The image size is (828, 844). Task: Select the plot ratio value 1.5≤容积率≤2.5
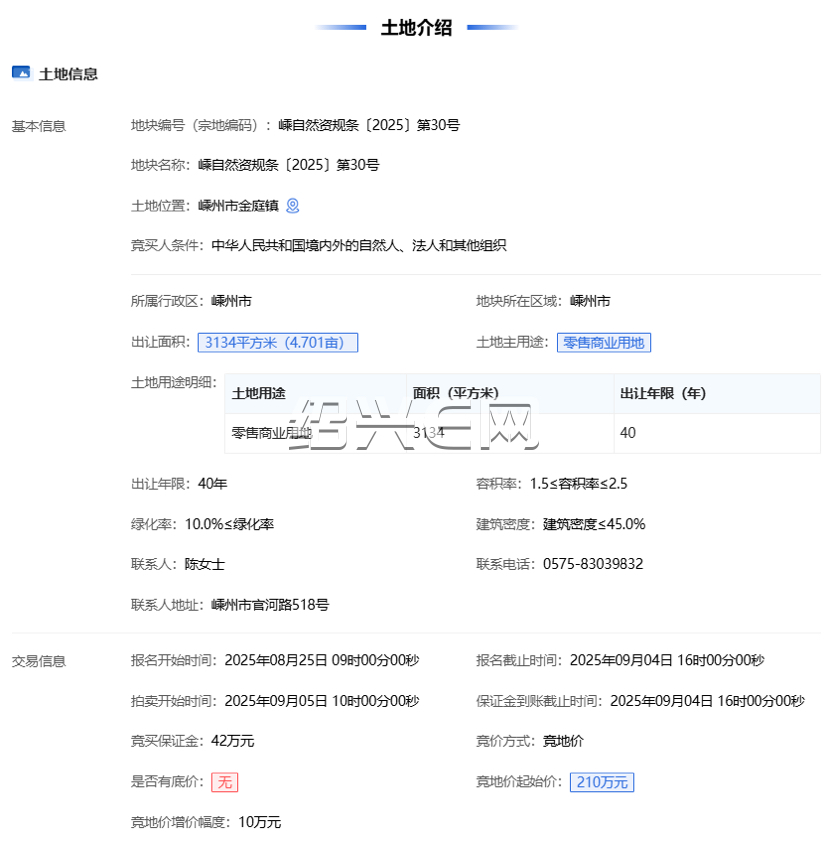click(x=579, y=484)
